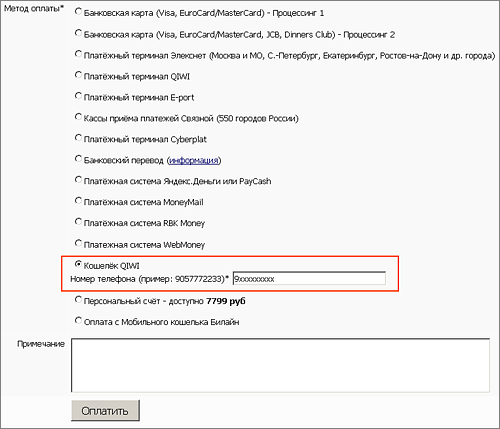This screenshot has height=429, width=500.
Task: Select WebMoney payment system radio button
Action: 78,243
